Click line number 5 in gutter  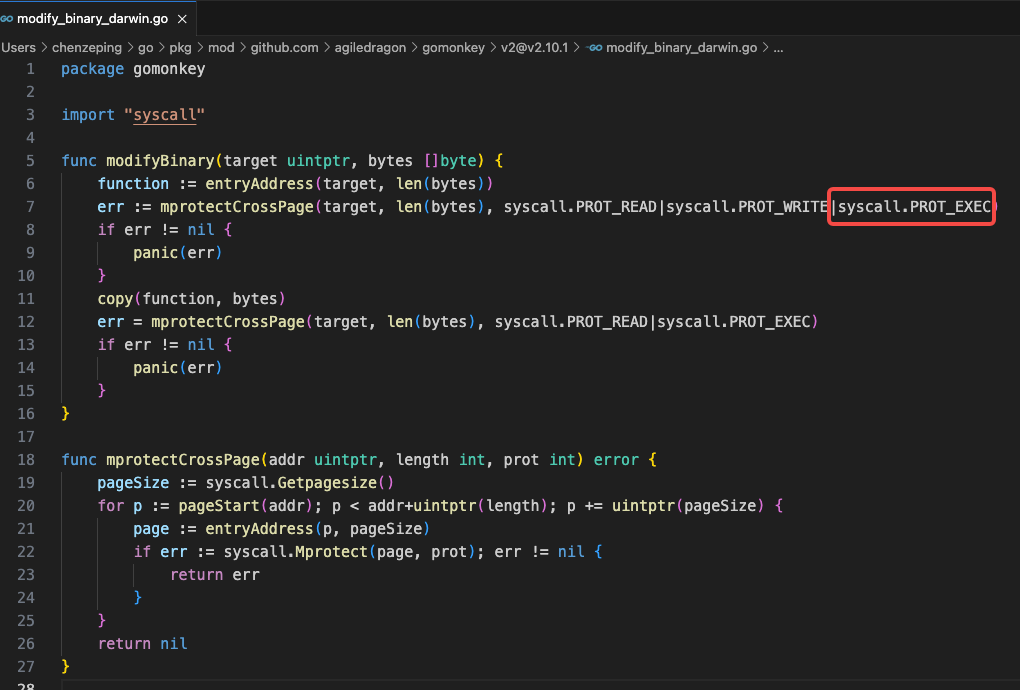[x=30, y=160]
